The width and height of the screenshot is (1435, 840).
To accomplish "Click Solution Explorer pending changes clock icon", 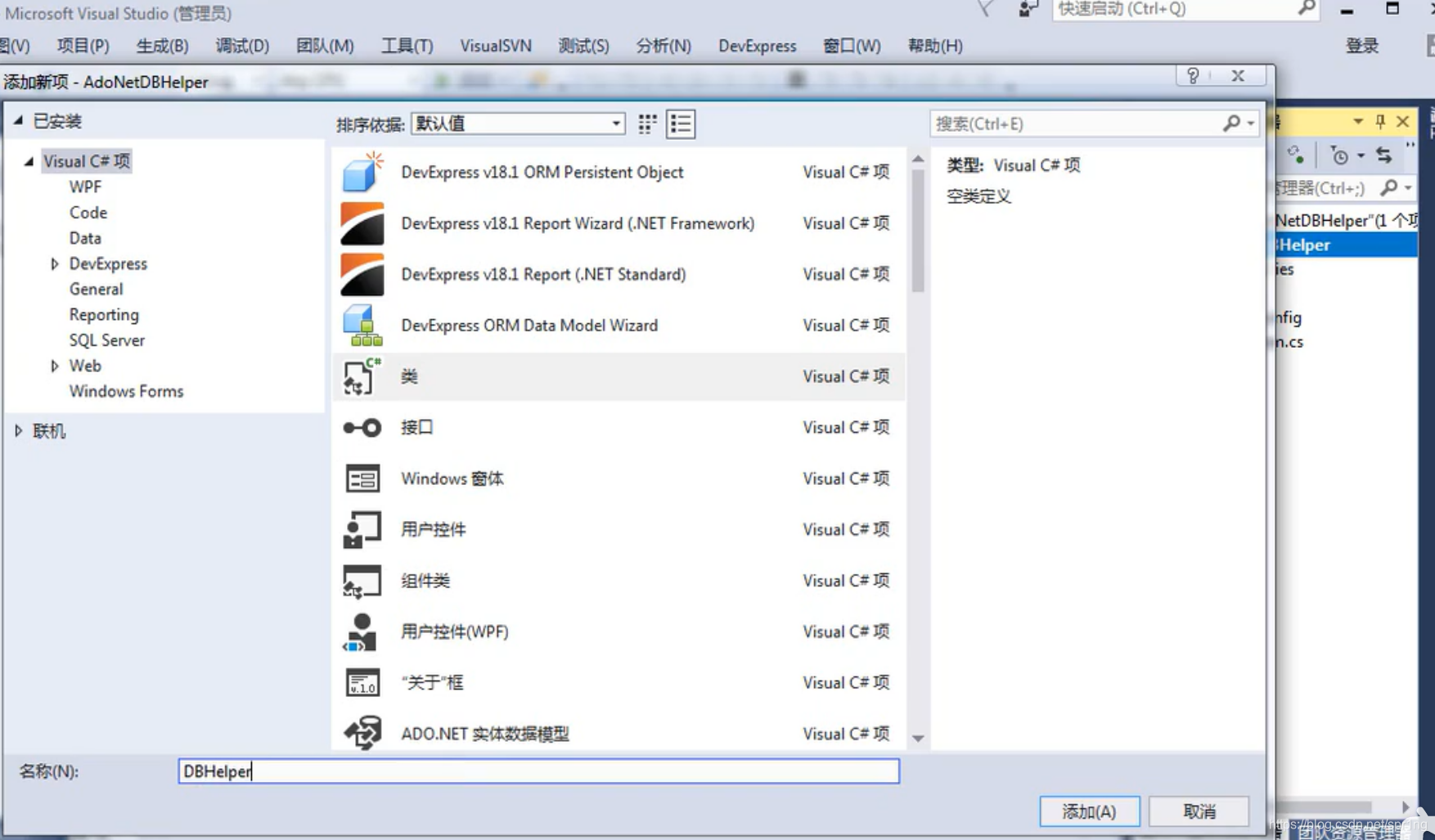I will (1339, 155).
